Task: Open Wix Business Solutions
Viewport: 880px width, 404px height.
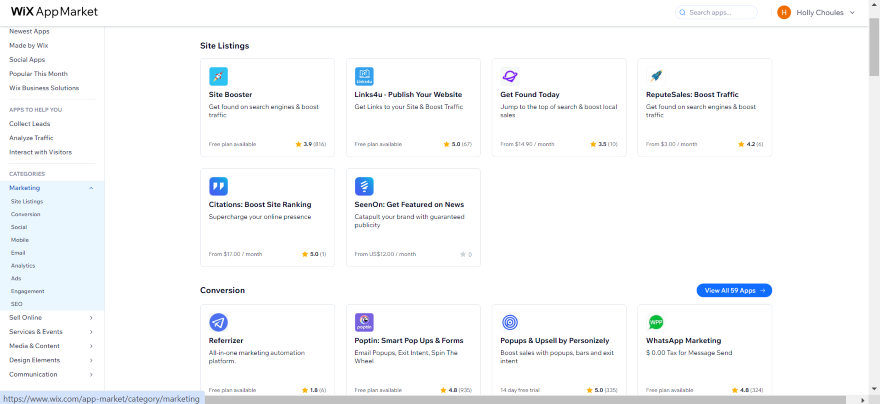Action: (x=44, y=88)
